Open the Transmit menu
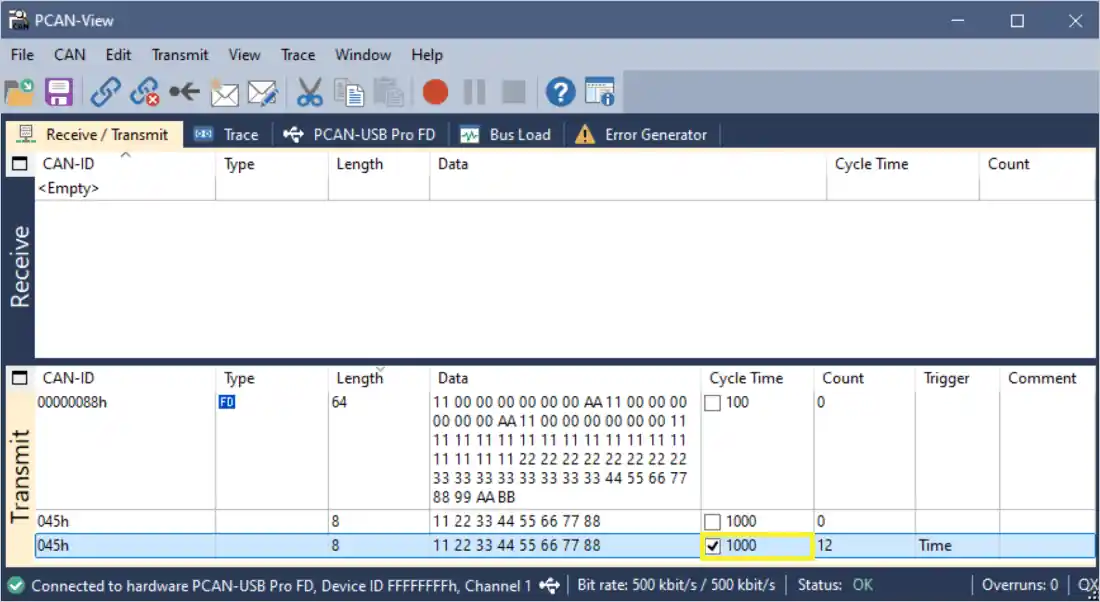 180,55
